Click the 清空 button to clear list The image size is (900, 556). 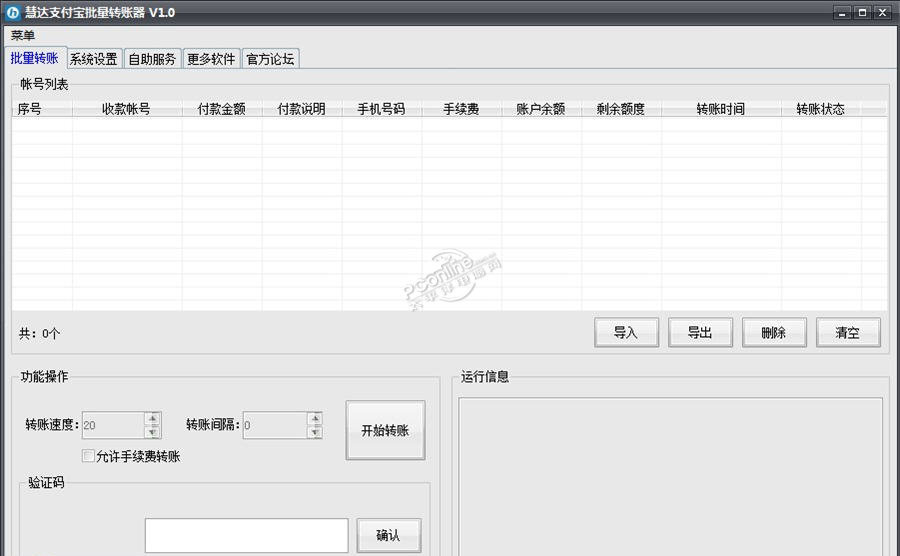click(x=848, y=332)
